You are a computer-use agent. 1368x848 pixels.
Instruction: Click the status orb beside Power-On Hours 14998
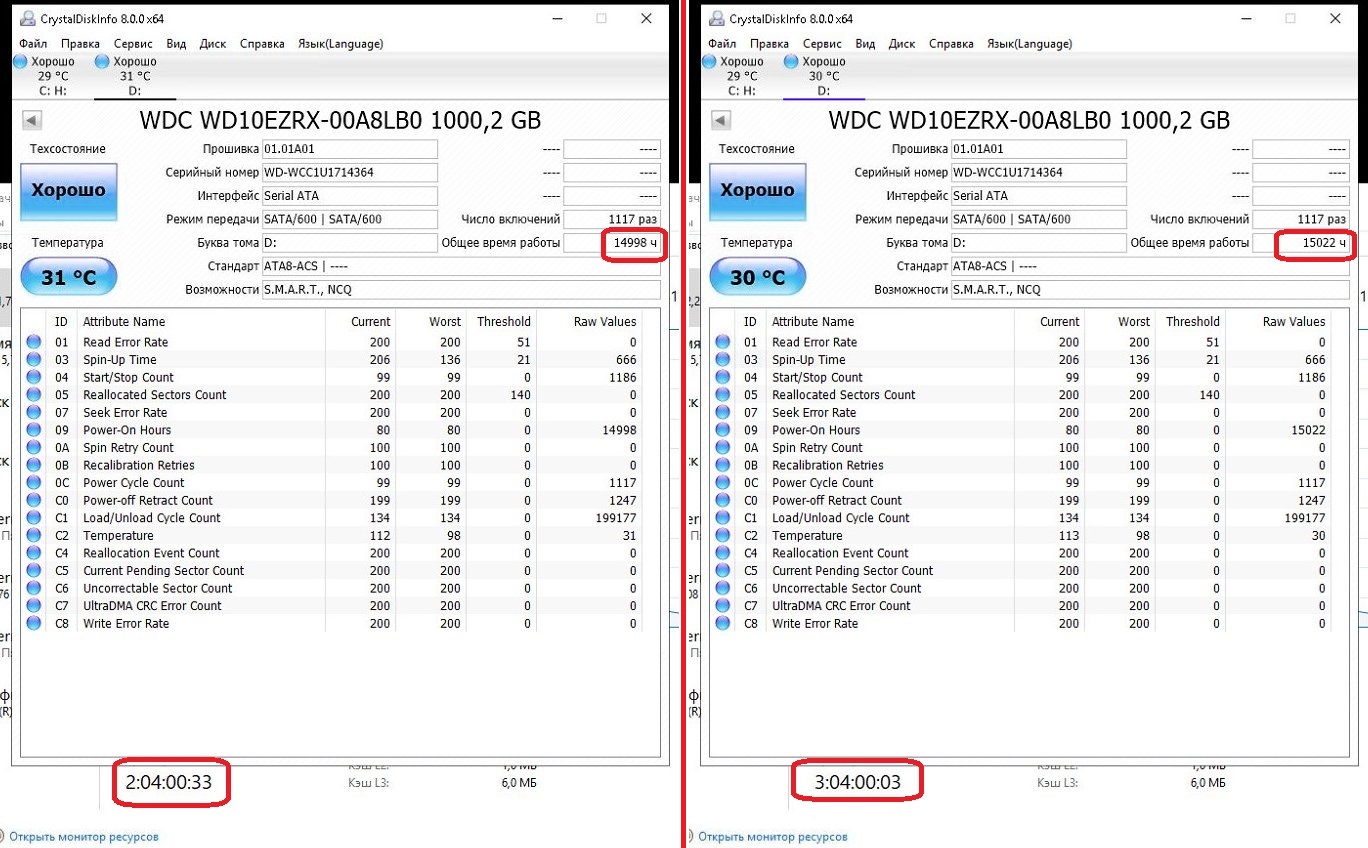[34, 430]
